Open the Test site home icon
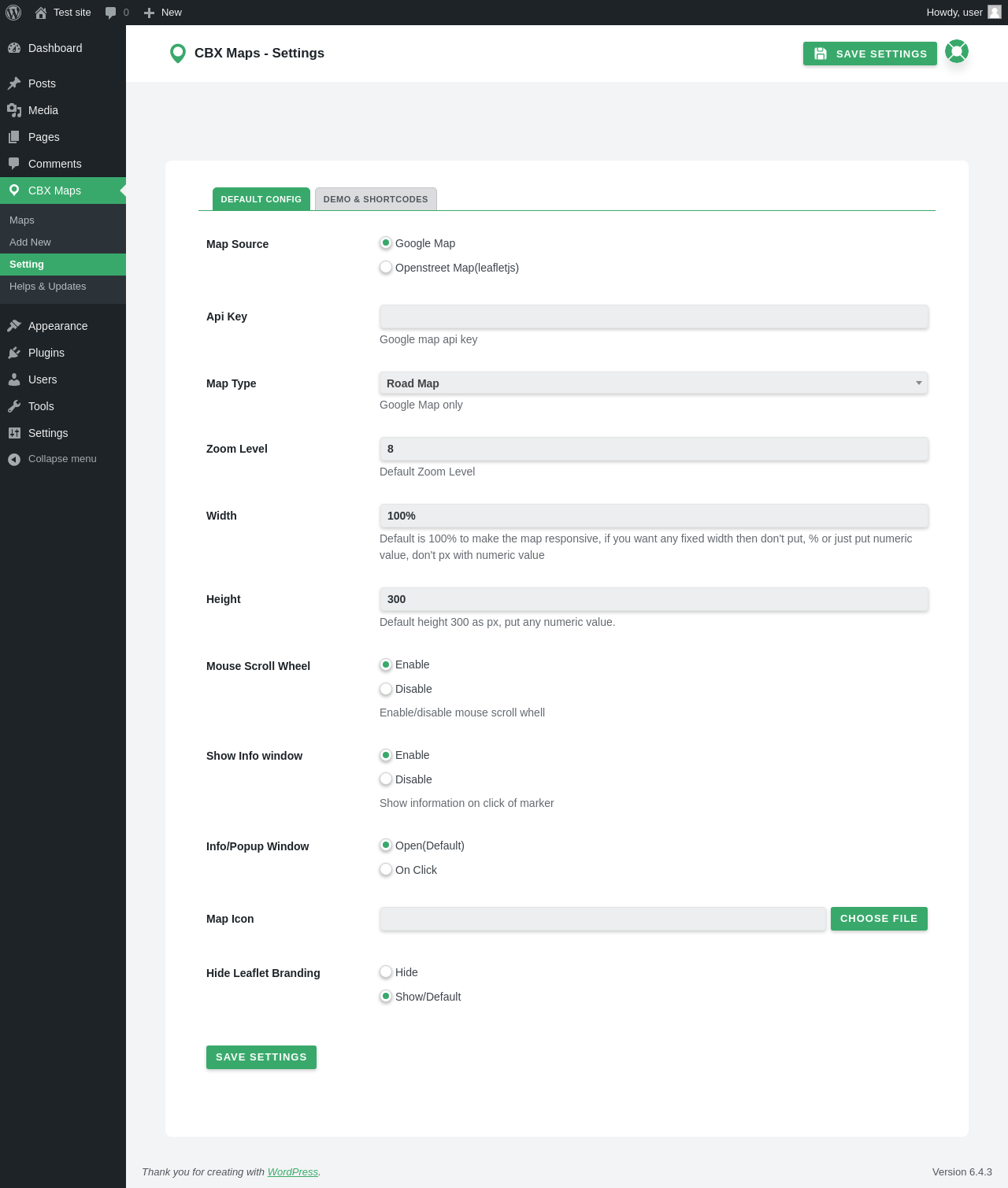The width and height of the screenshot is (1008, 1188). pos(41,13)
